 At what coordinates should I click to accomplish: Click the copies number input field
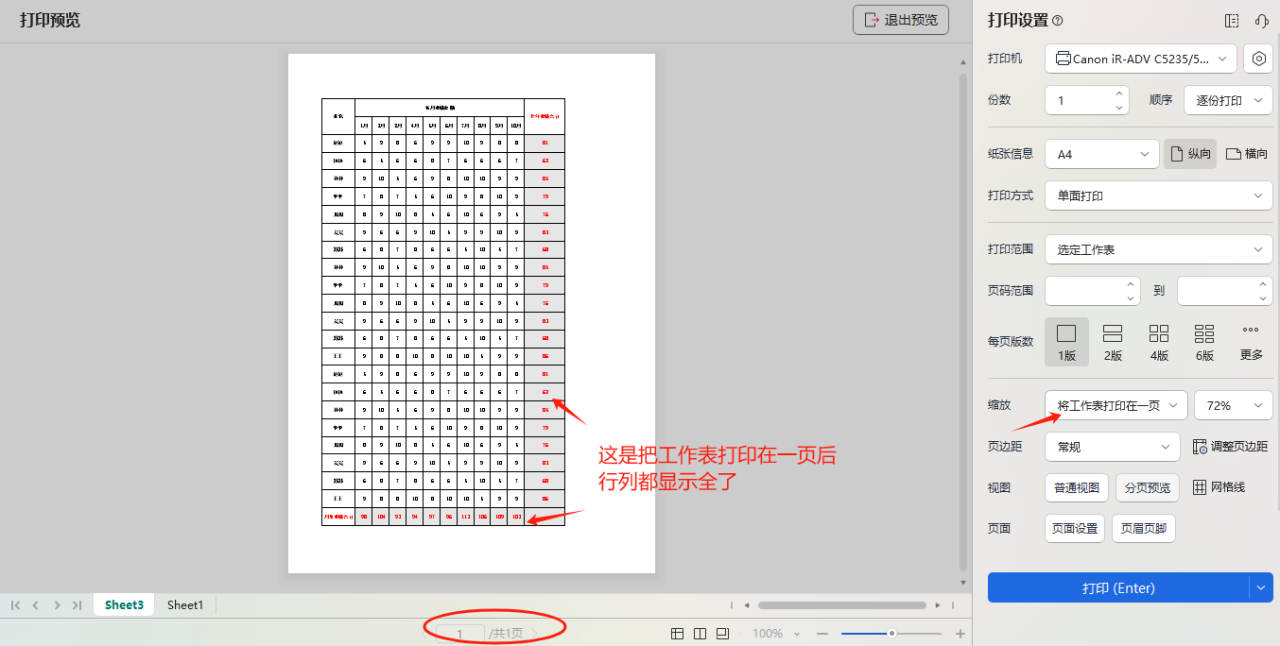pyautogui.click(x=1078, y=100)
